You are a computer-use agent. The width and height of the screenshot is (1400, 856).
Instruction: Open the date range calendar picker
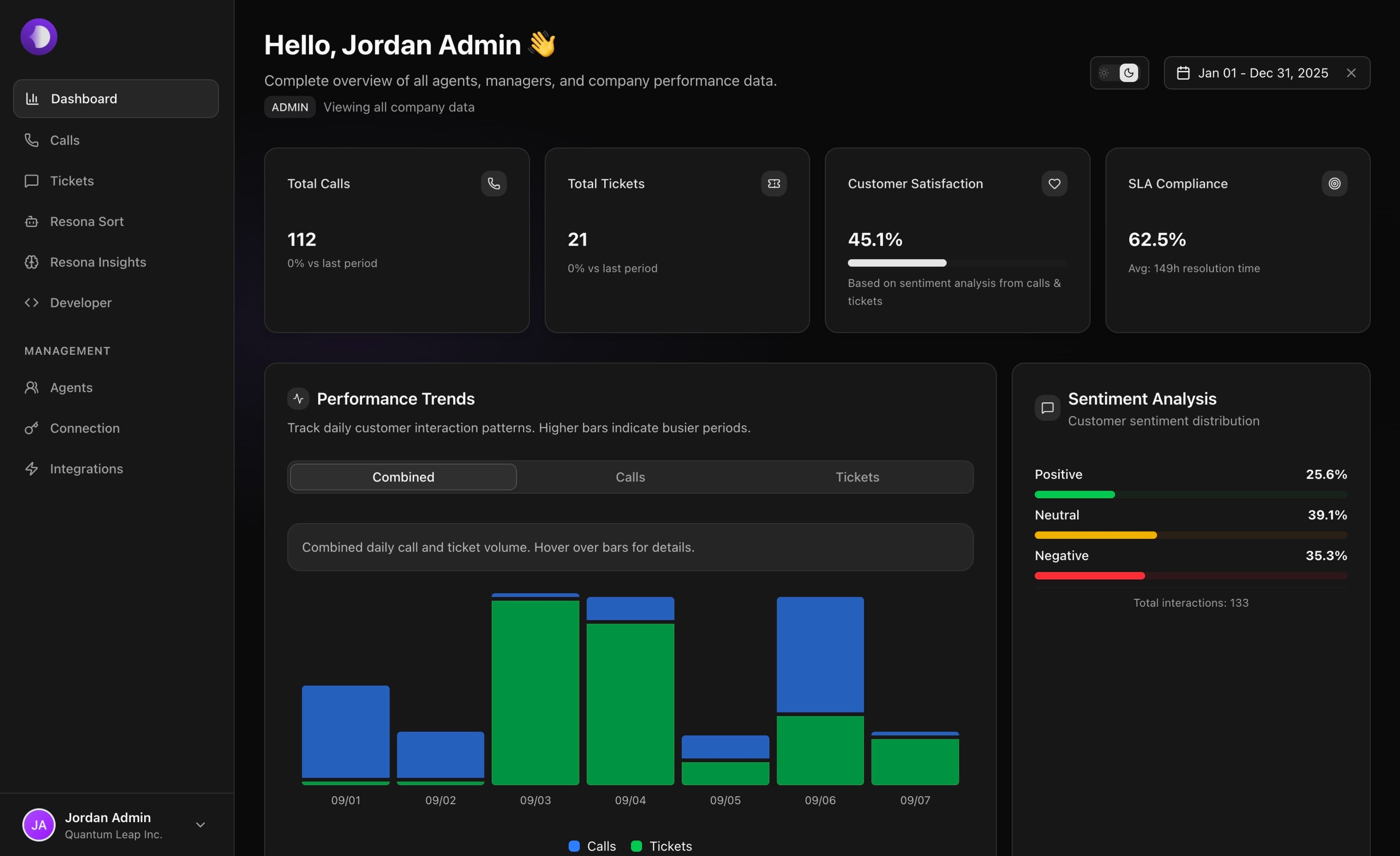pos(1184,73)
